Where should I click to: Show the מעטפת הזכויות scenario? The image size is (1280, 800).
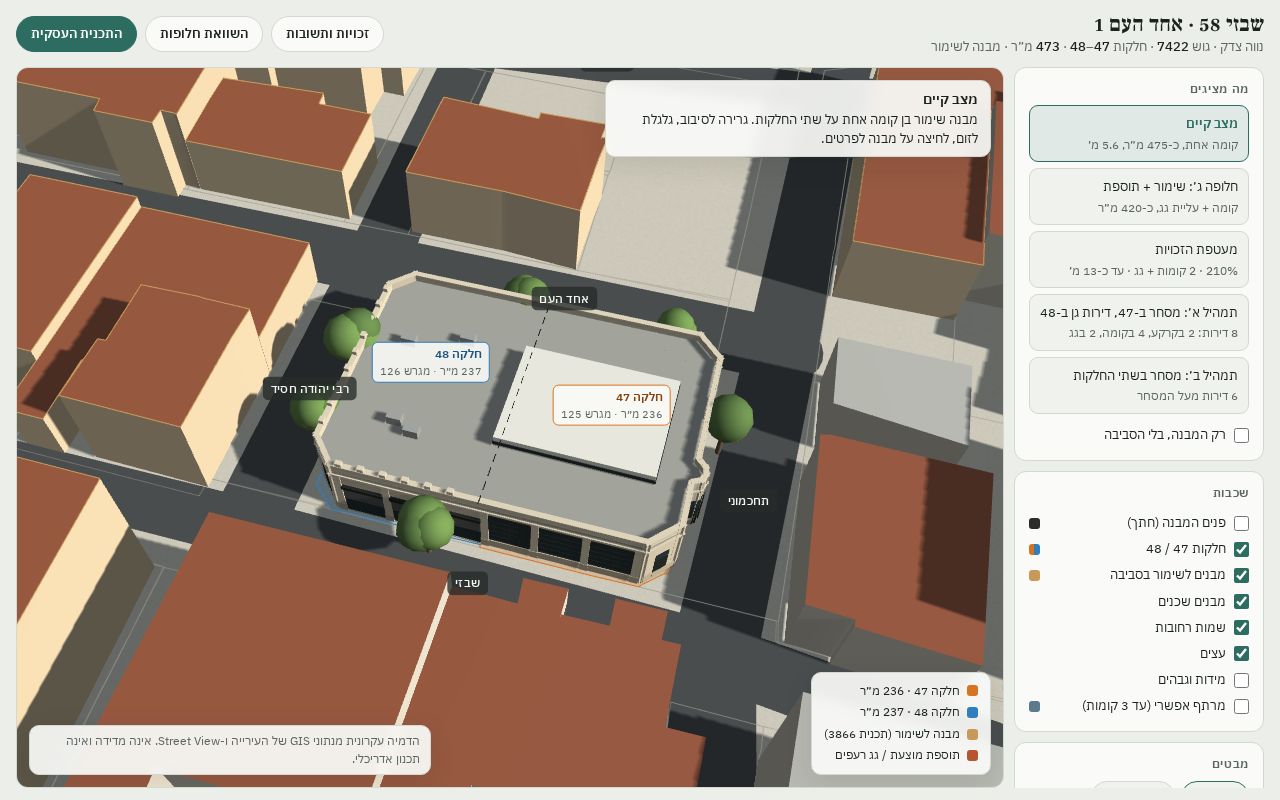(1139, 260)
